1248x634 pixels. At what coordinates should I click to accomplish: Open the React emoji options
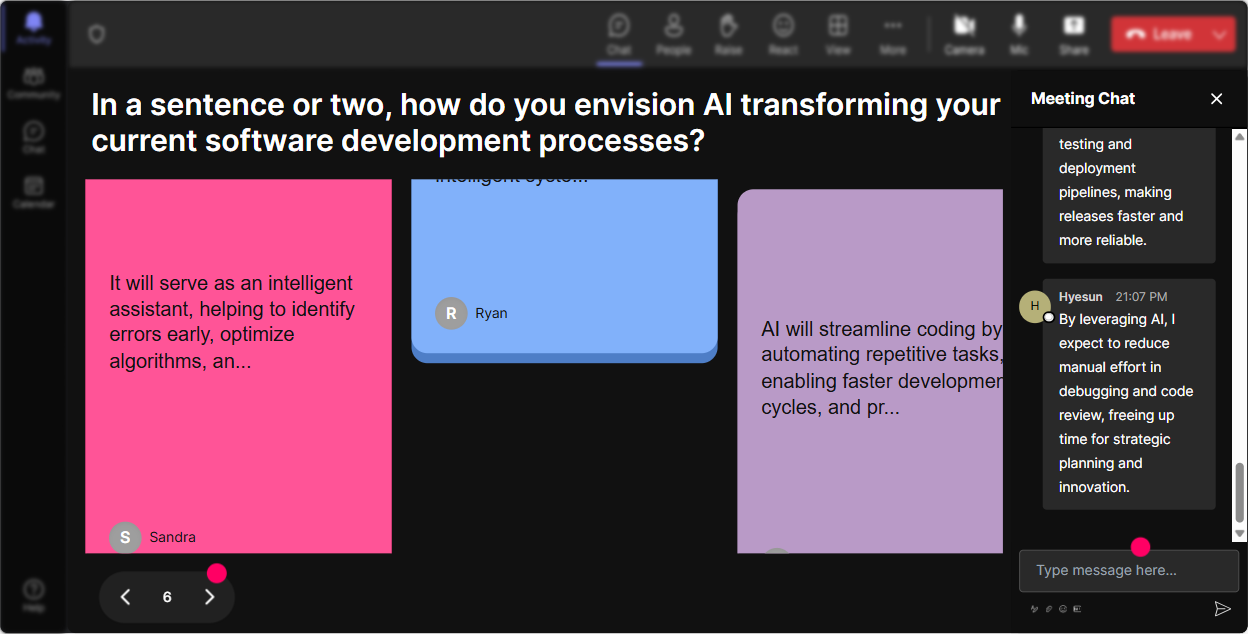point(783,34)
